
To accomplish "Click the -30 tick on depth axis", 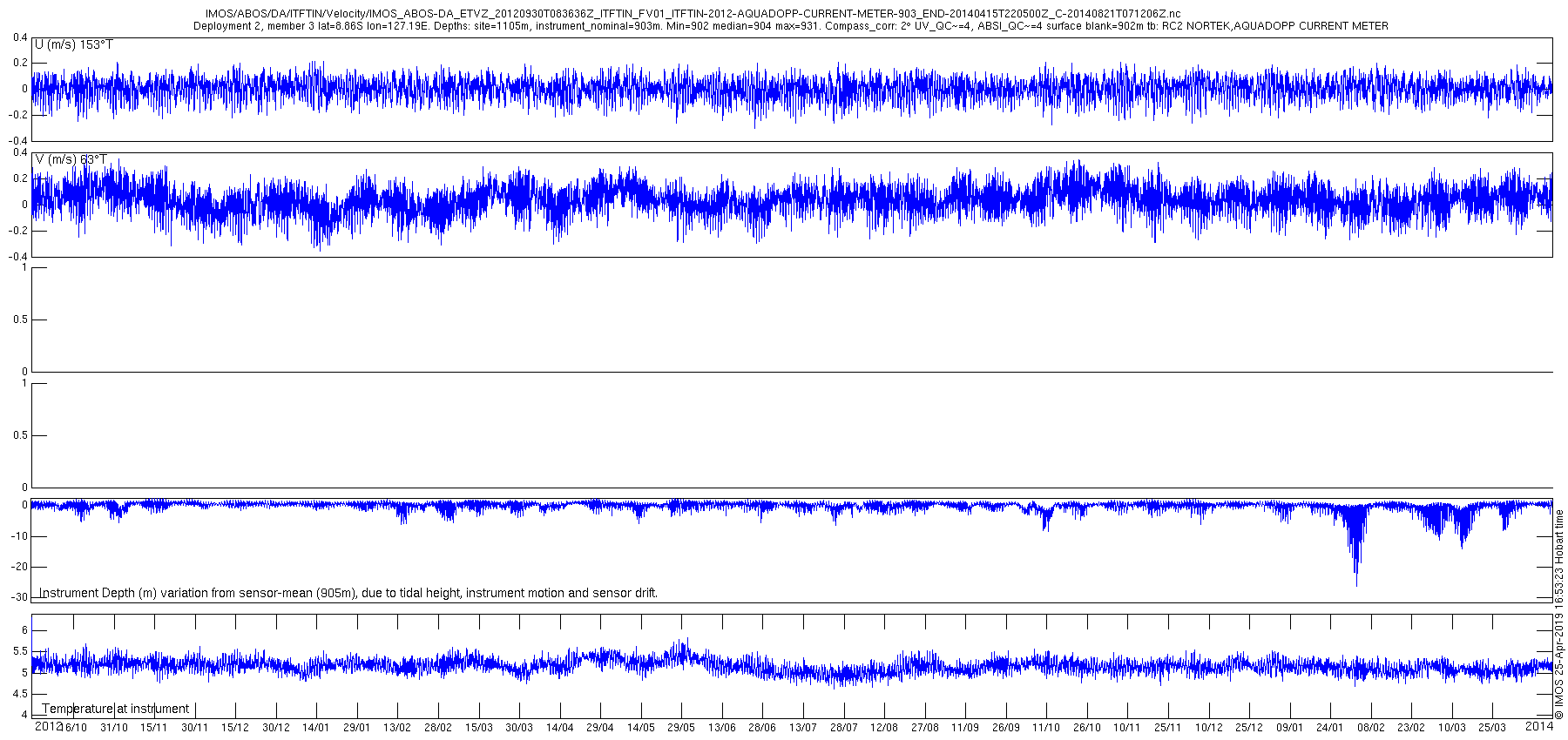I will point(19,597).
